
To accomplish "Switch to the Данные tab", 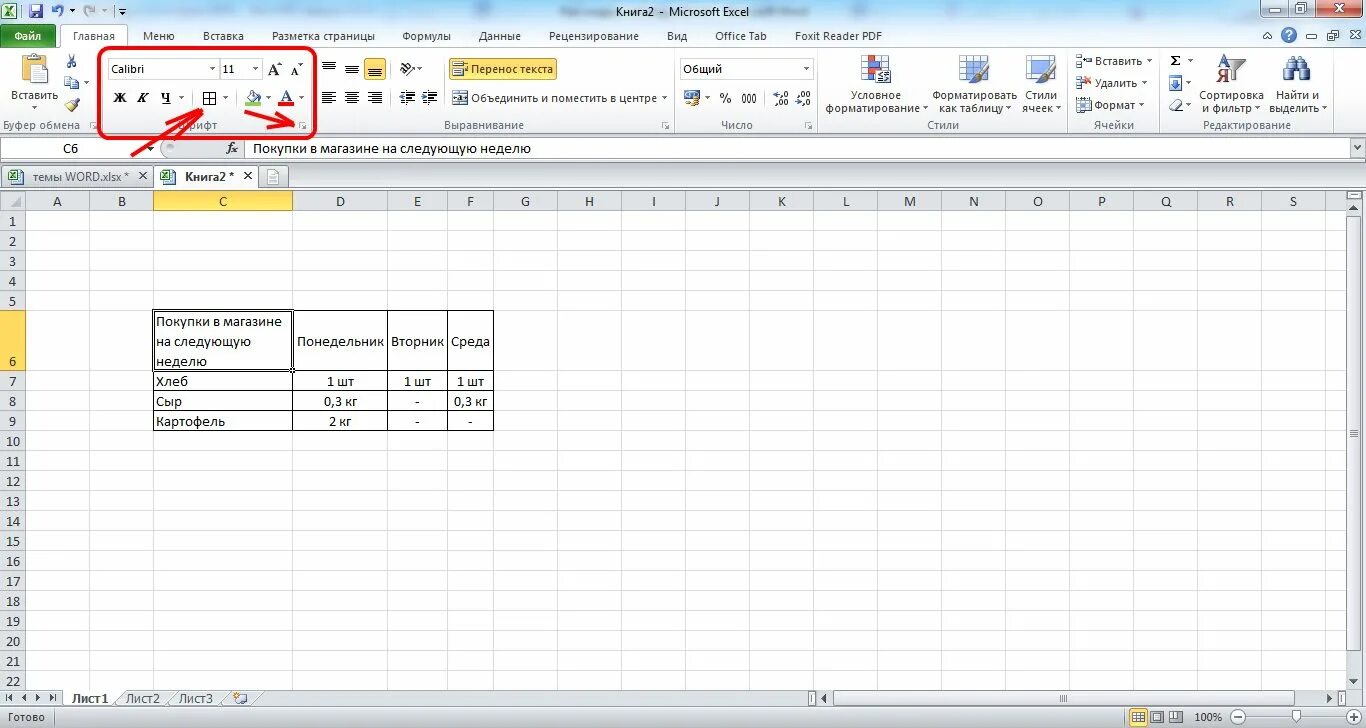I will (x=499, y=36).
